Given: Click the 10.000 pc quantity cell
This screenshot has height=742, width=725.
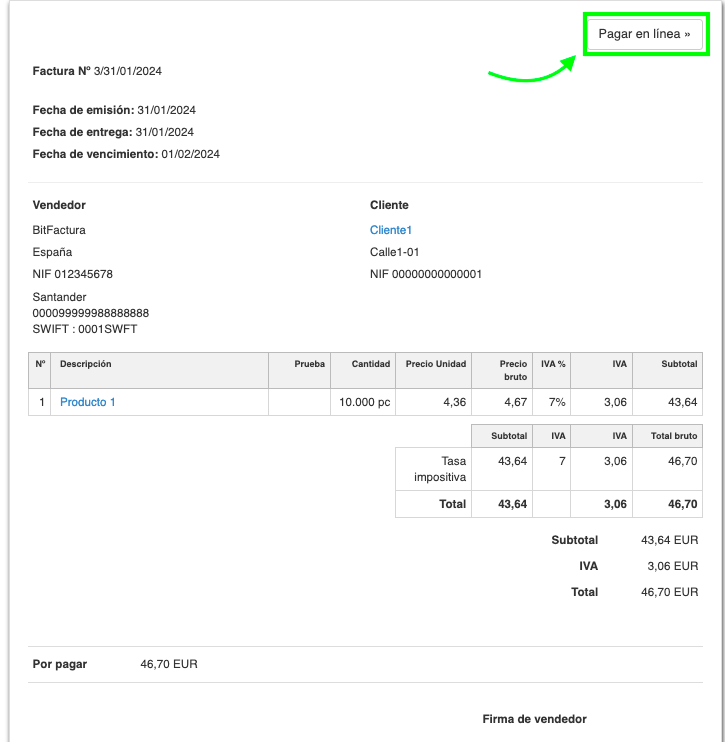Looking at the screenshot, I should click(365, 402).
